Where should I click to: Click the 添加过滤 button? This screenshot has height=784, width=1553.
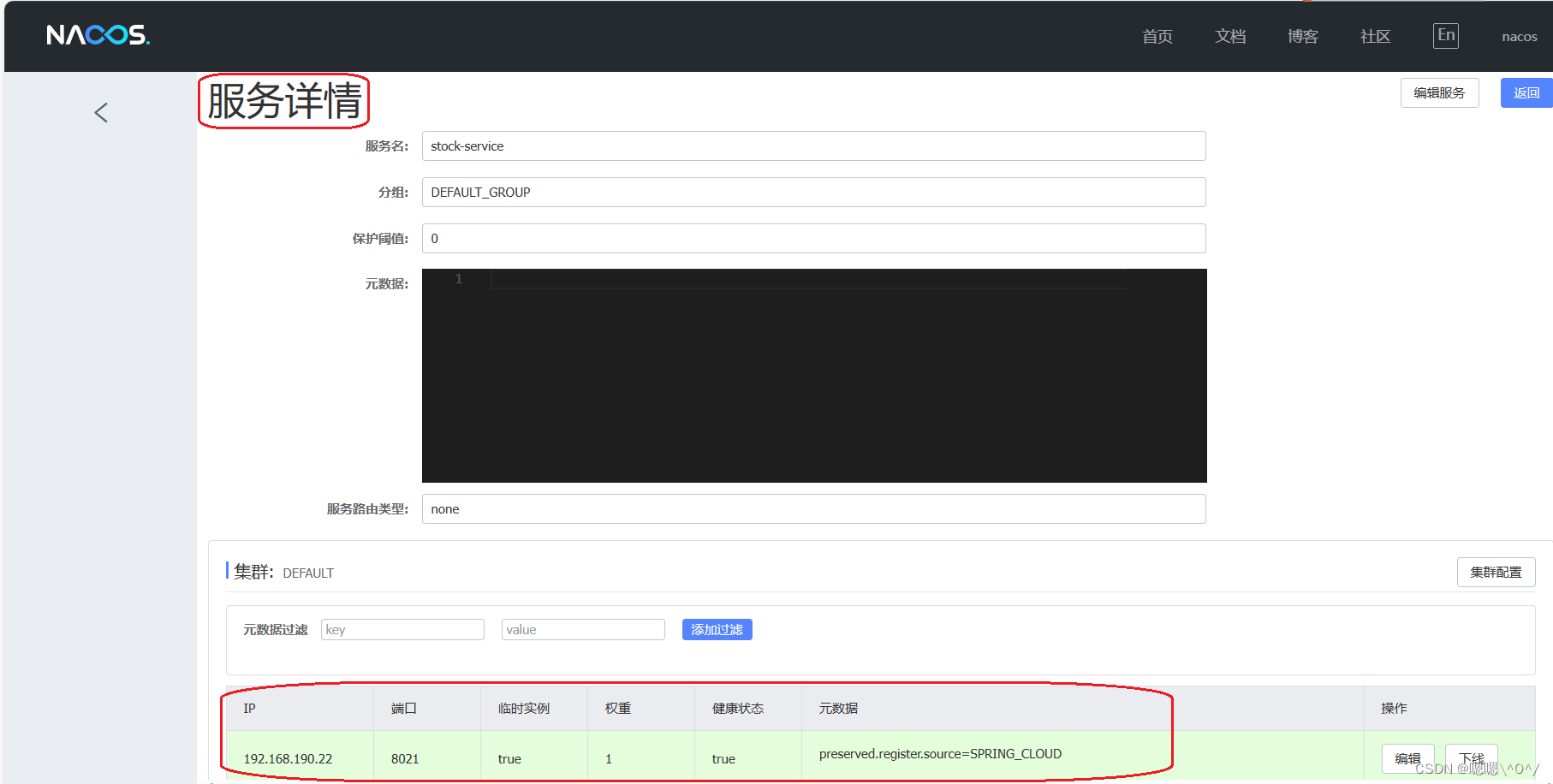tap(717, 629)
